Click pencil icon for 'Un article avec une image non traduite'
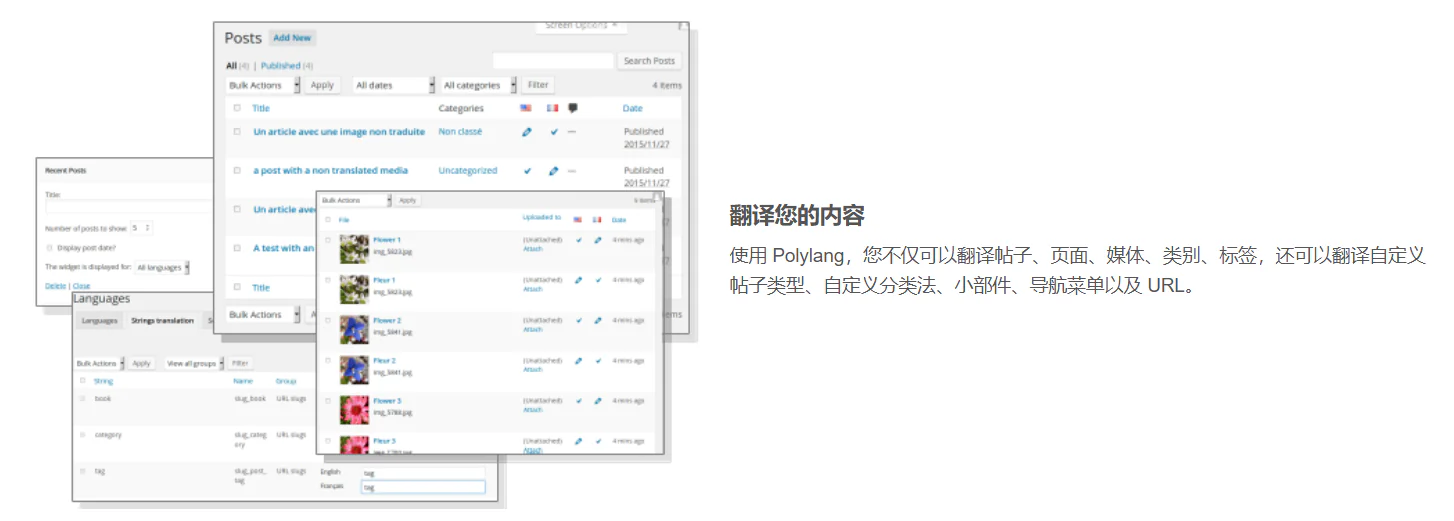Screen dimensions: 1454x521 click(527, 132)
